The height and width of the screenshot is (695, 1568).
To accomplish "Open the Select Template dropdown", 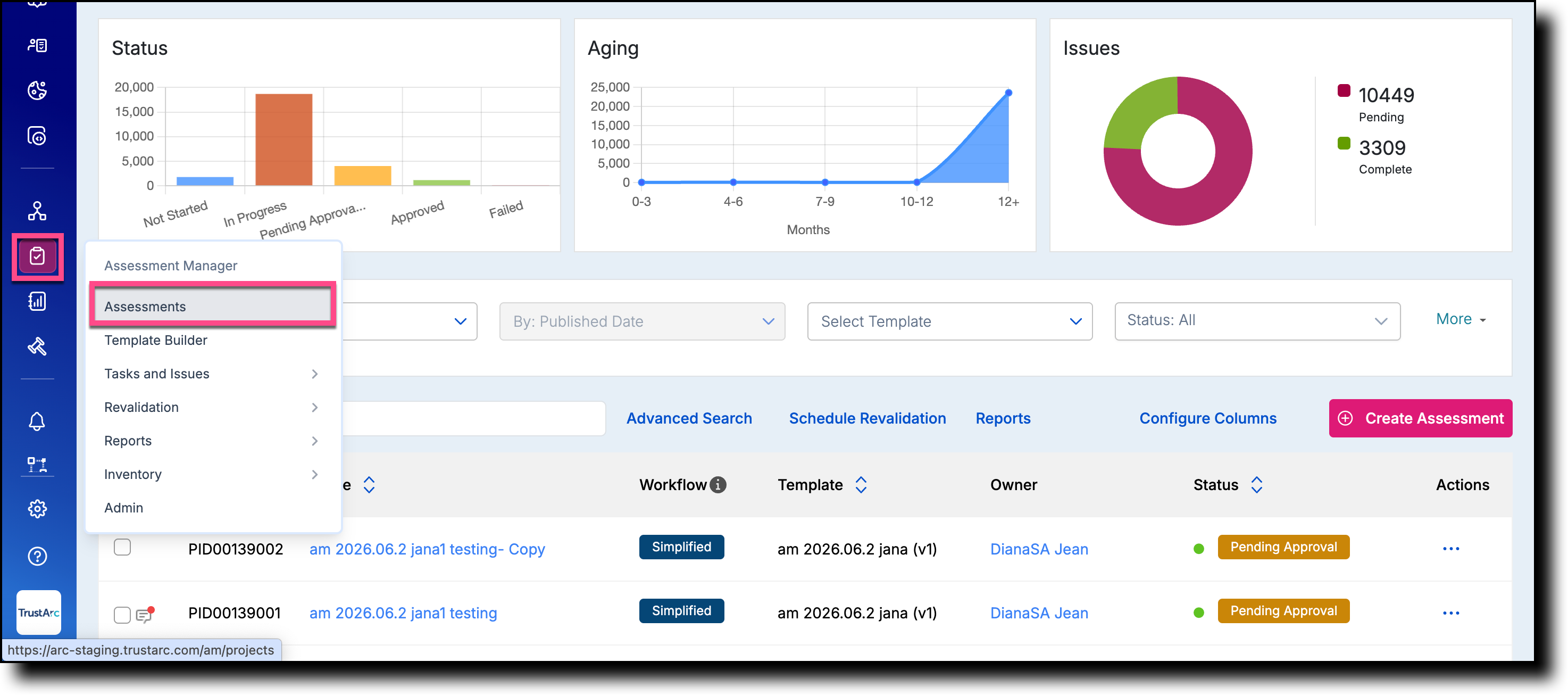I will (x=949, y=321).
